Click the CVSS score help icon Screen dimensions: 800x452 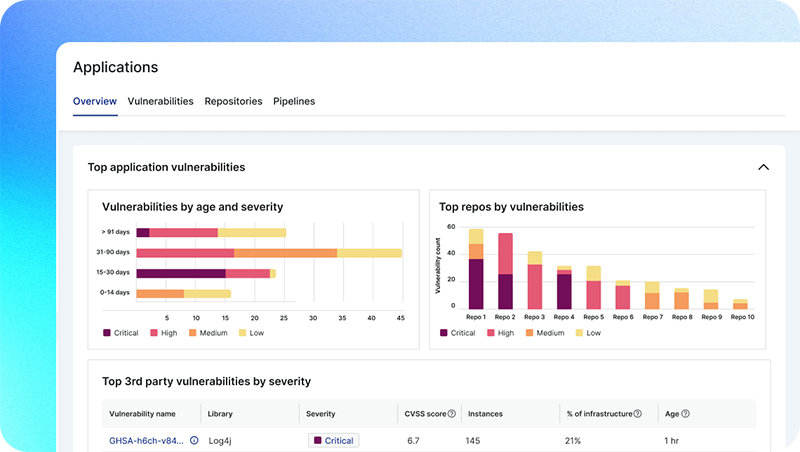click(452, 414)
